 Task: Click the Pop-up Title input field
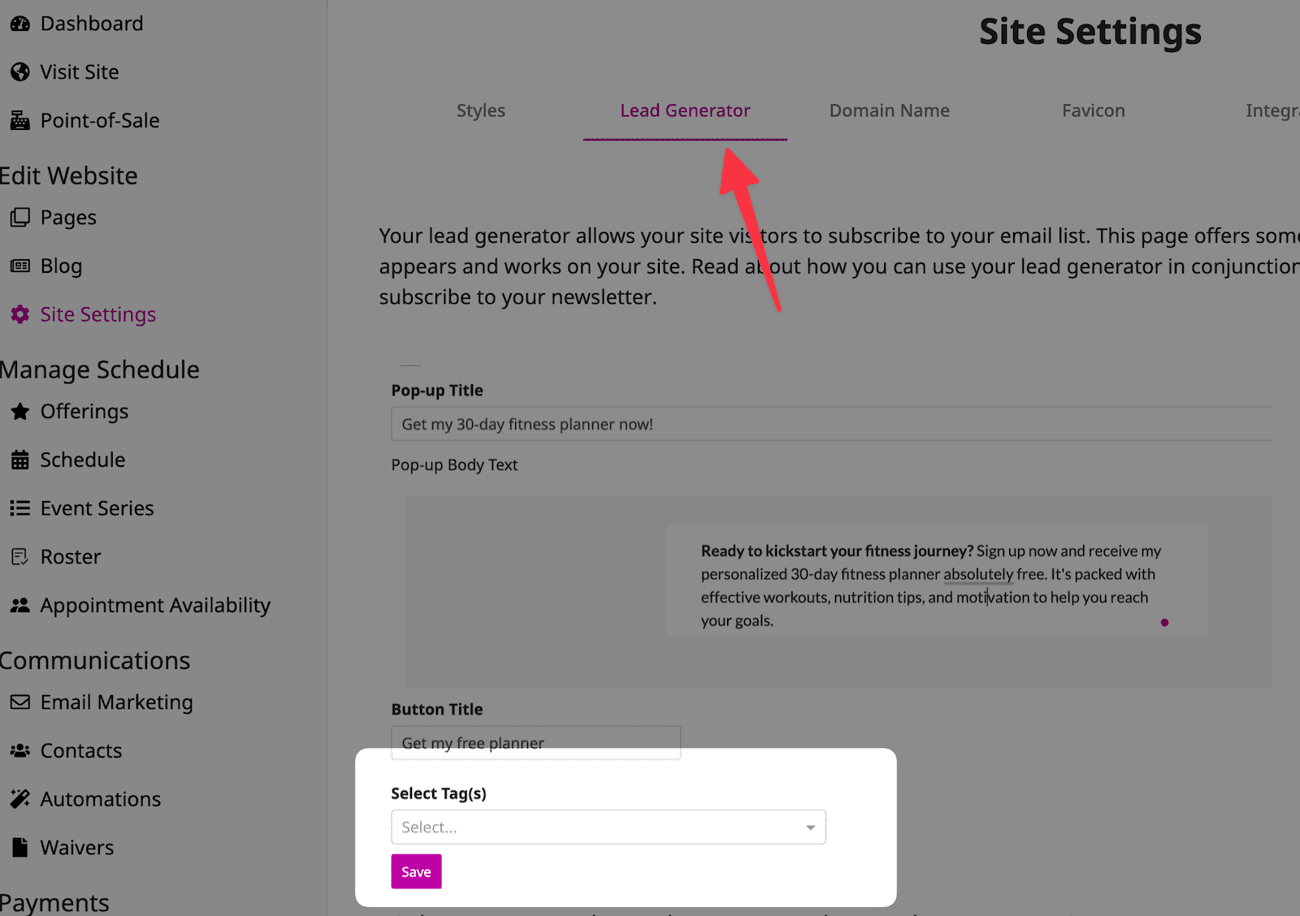pos(830,425)
